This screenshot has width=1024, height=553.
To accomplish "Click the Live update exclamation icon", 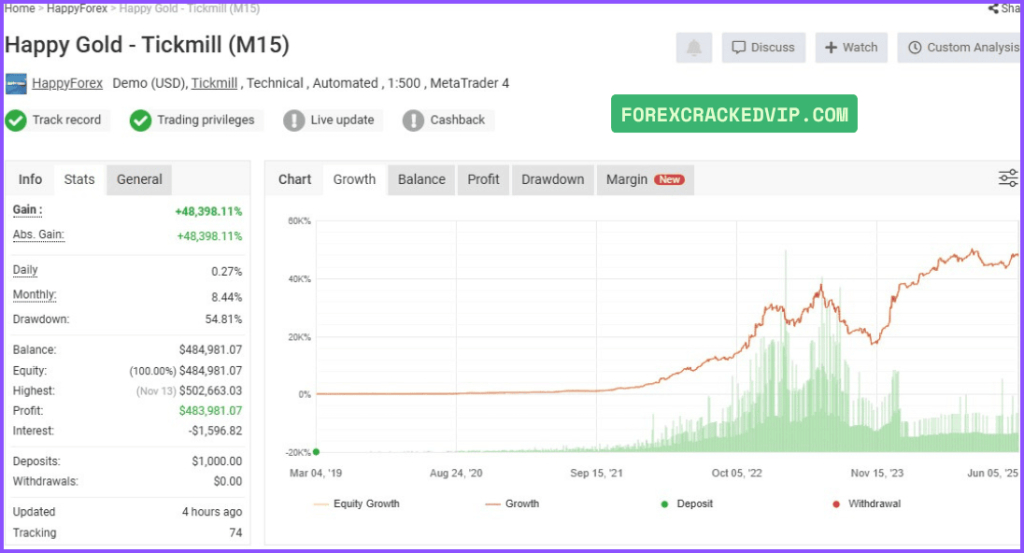I will pos(294,120).
